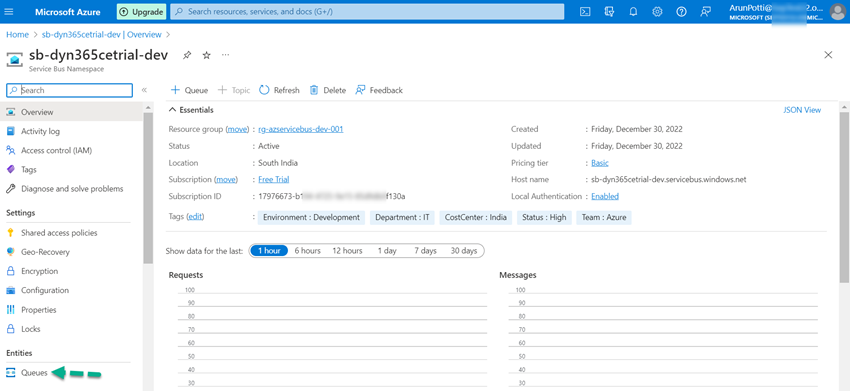
Task: Click the Environment : Development tag
Action: tap(311, 217)
